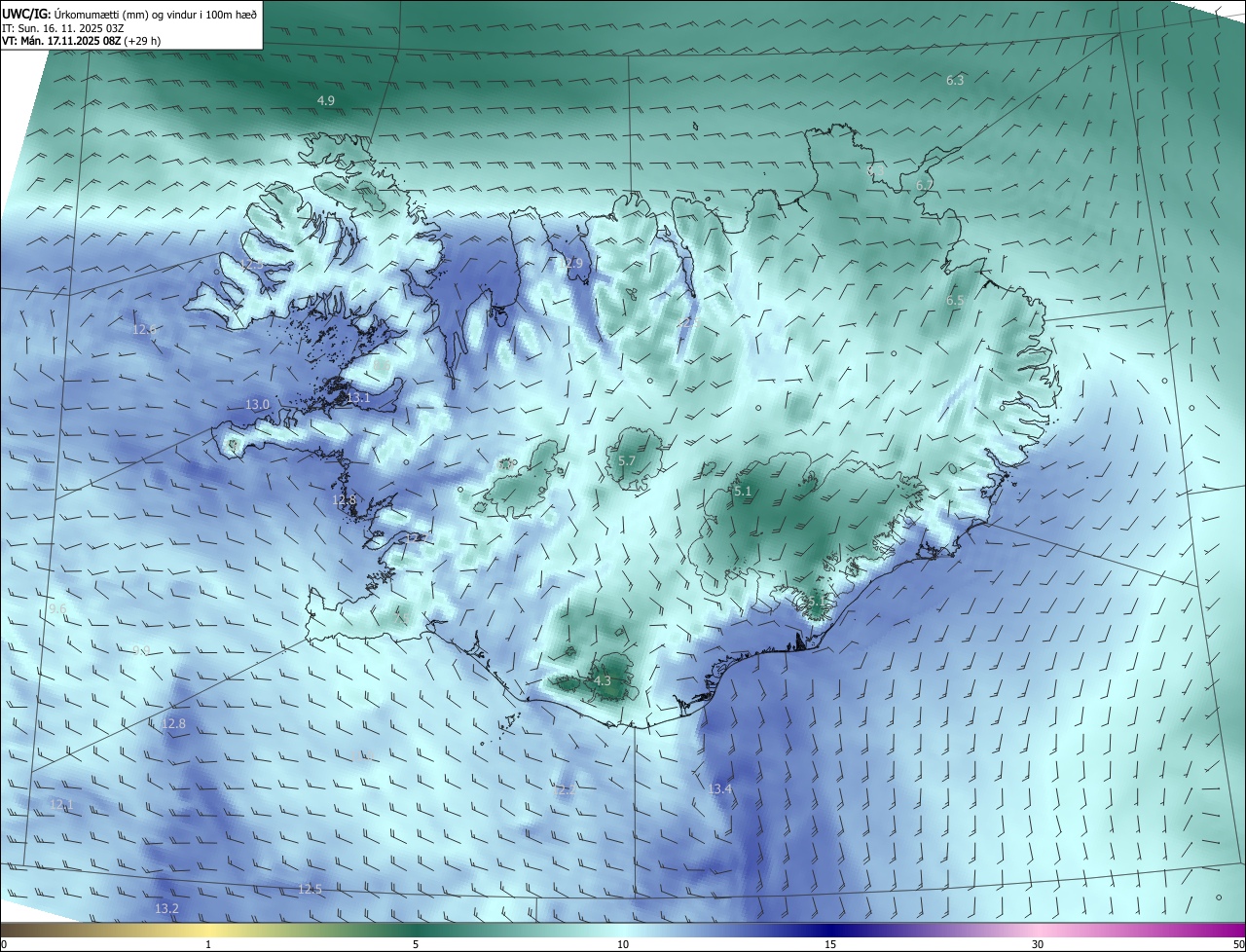The image size is (1246, 952).
Task: Click the 12.1 value in the southwest sea
Action: point(61,804)
